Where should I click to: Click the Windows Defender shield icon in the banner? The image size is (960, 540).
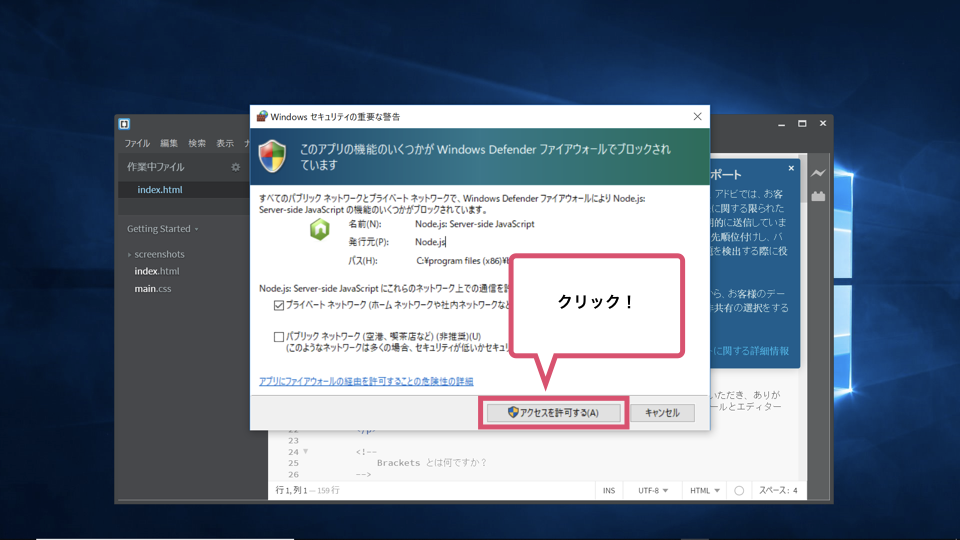pos(272,156)
